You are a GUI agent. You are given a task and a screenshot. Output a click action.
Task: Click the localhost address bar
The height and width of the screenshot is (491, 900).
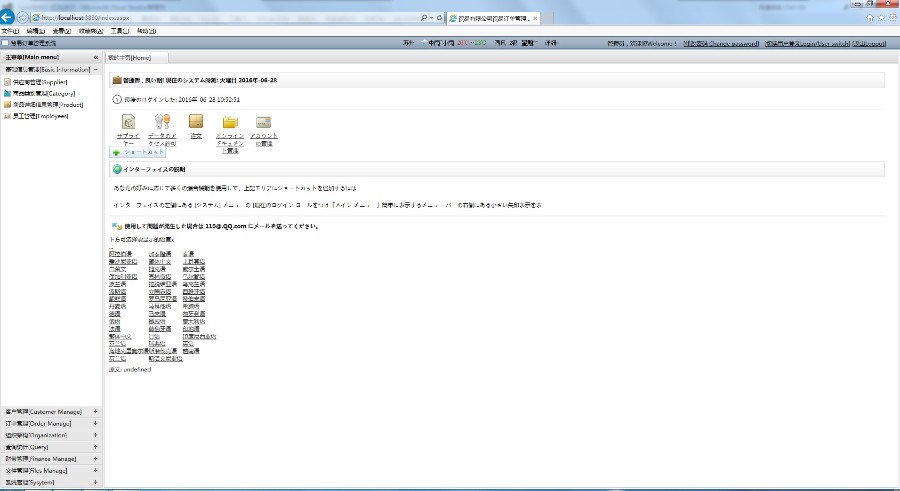click(x=230, y=18)
